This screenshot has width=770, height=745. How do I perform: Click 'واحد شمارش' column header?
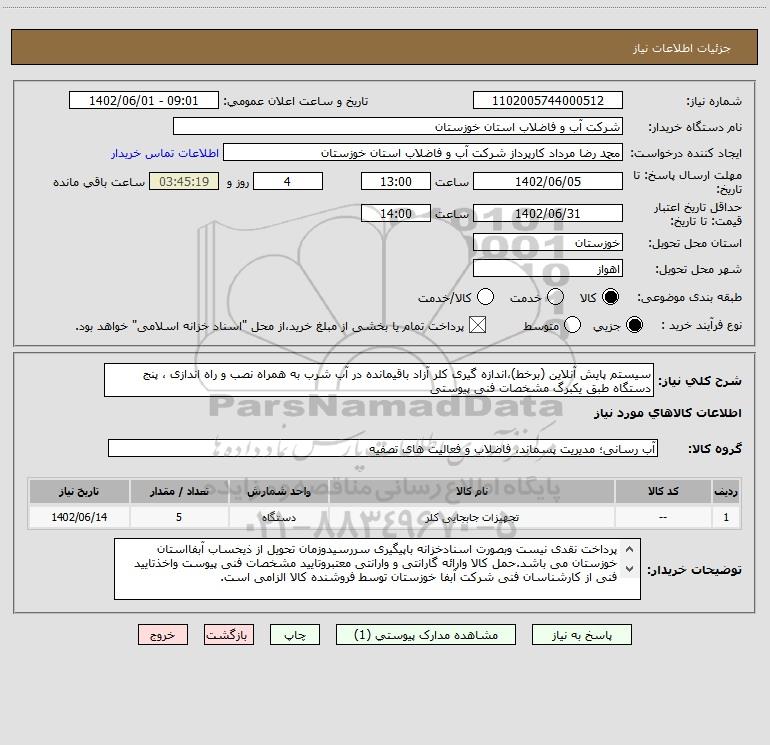pyautogui.click(x=278, y=491)
